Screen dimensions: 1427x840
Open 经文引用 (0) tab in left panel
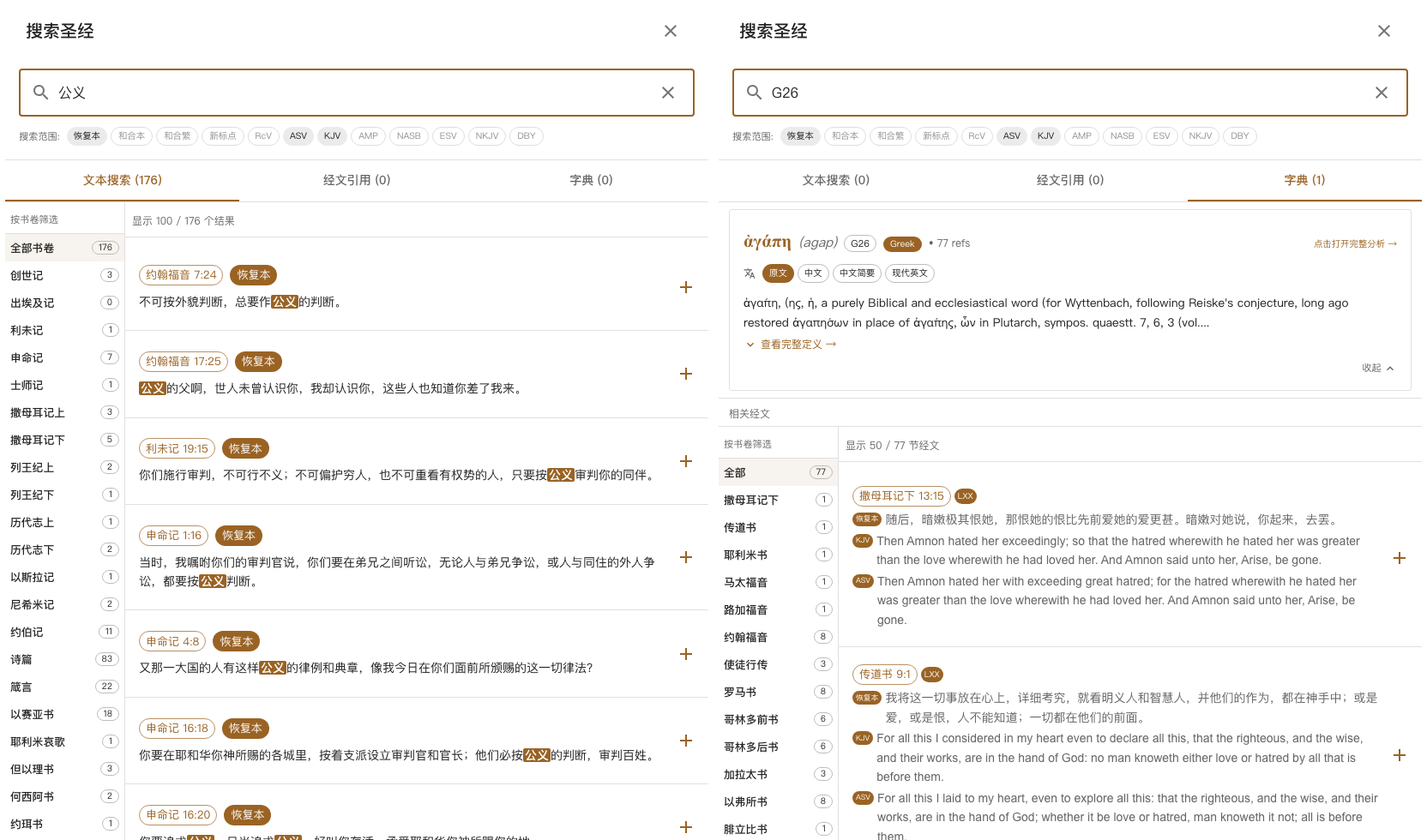click(357, 180)
